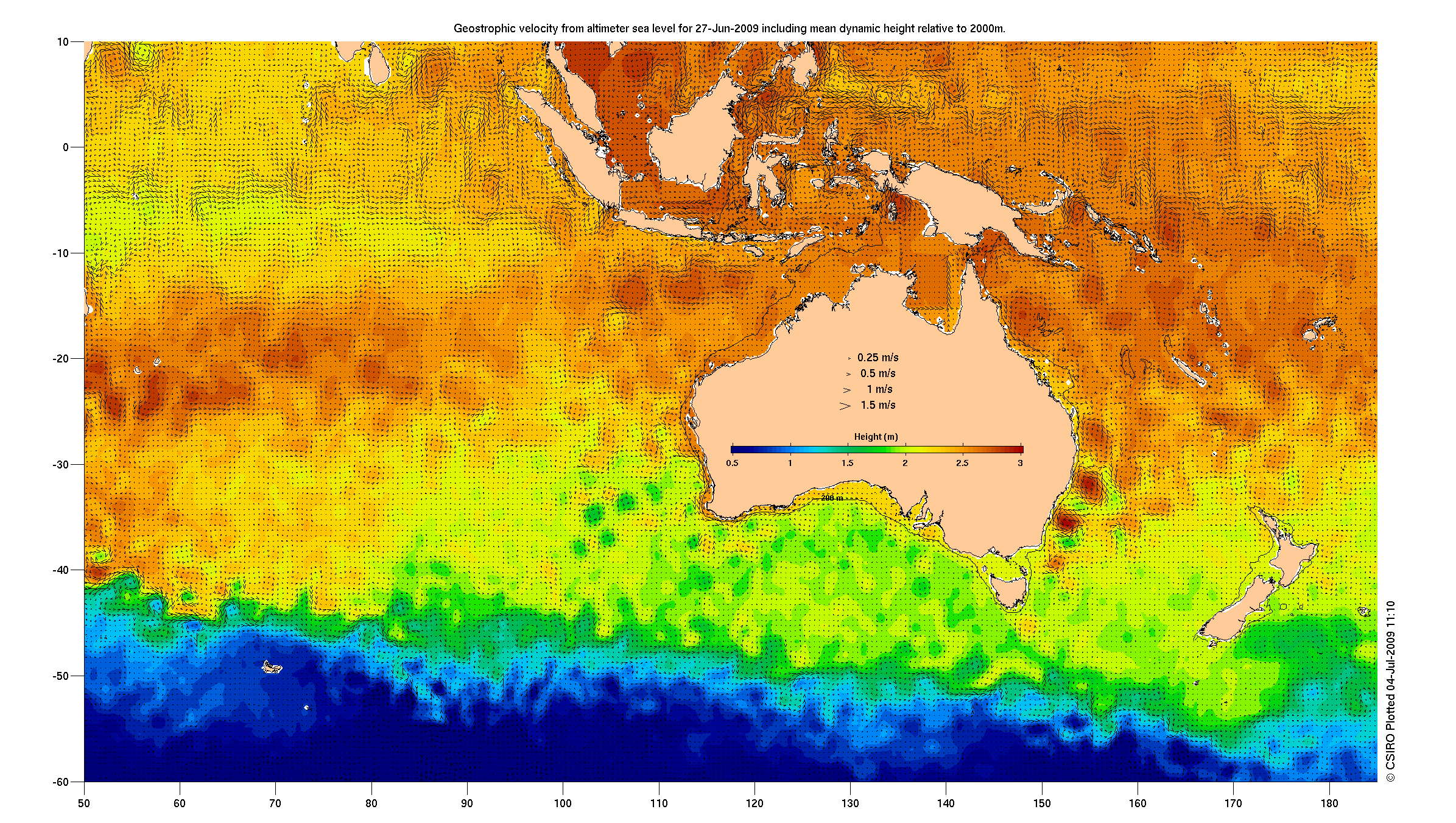Screen dimensions: 1456x823
Task: Click latitude axis label "-30"
Action: point(60,465)
